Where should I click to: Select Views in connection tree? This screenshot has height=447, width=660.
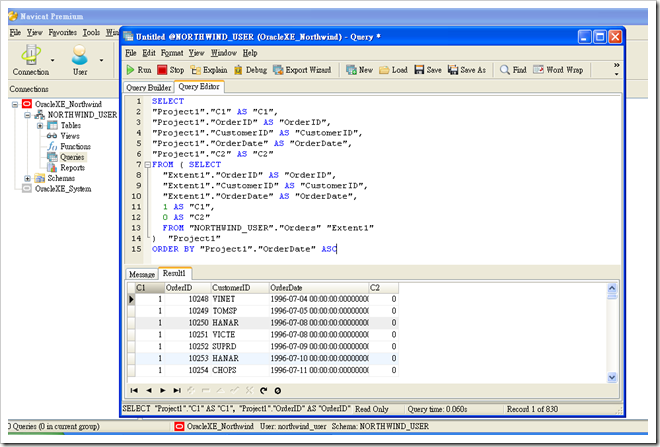pos(69,136)
